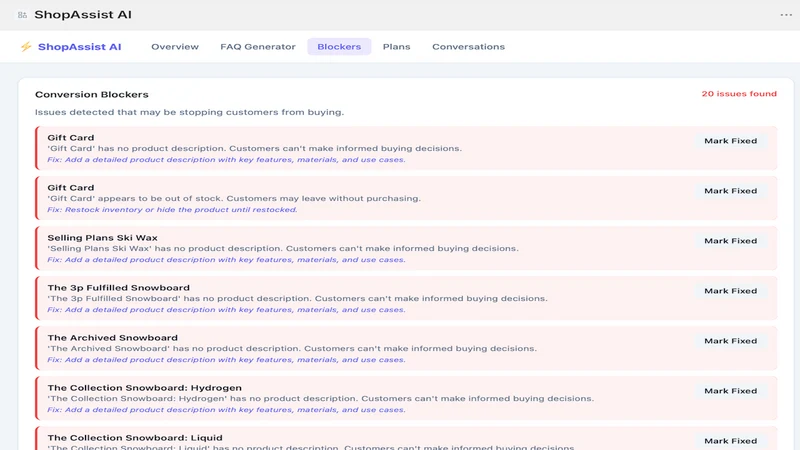Mark The Archived Snowboard issue fixed
This screenshot has height=450, width=800.
(x=731, y=341)
